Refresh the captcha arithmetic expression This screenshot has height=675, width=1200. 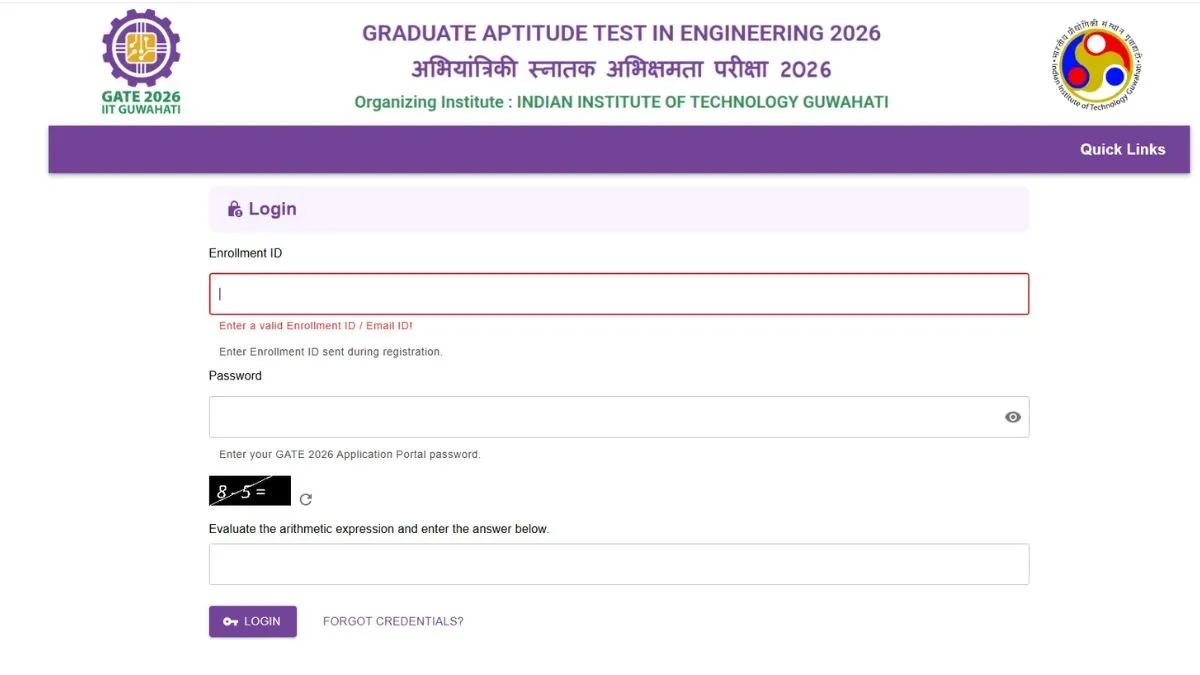tap(306, 499)
